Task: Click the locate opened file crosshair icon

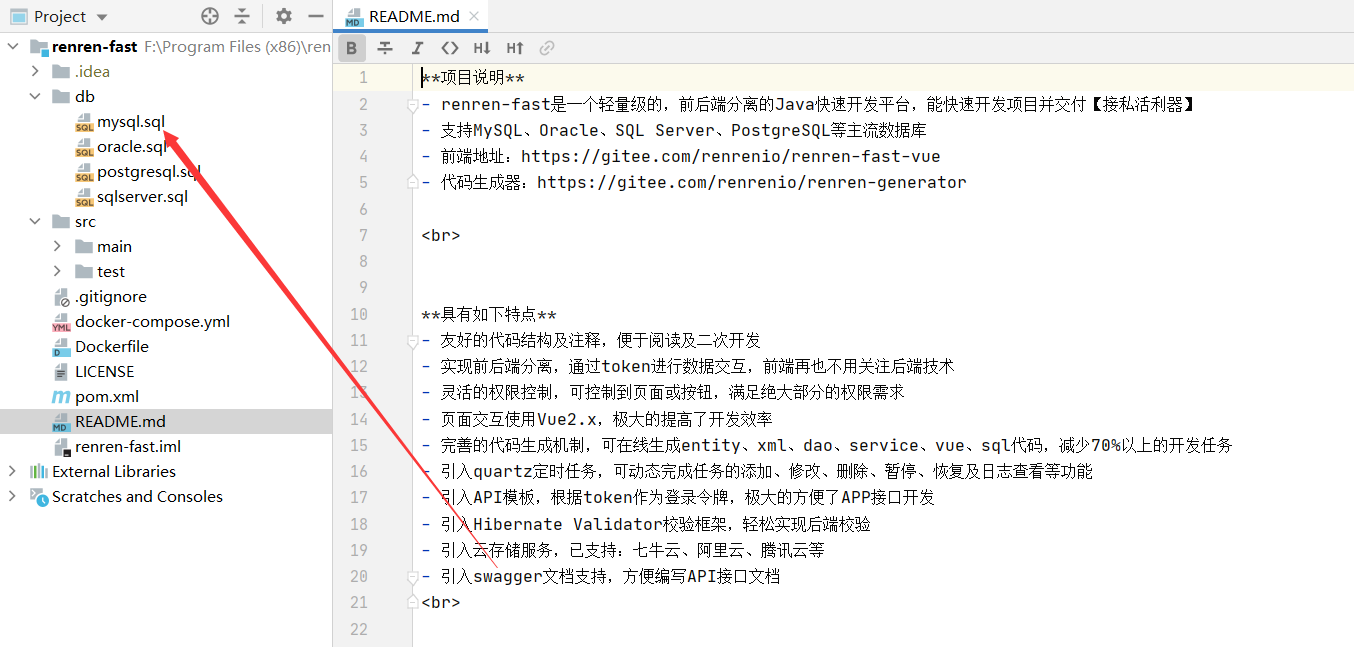Action: tap(210, 16)
